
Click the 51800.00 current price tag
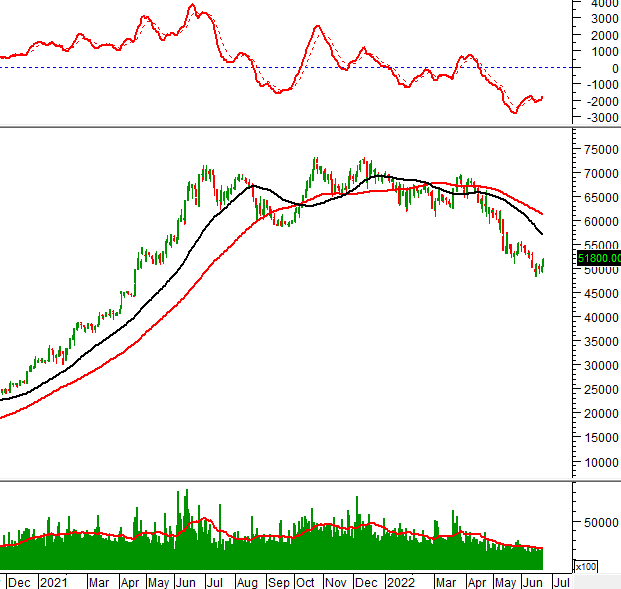(x=599, y=257)
